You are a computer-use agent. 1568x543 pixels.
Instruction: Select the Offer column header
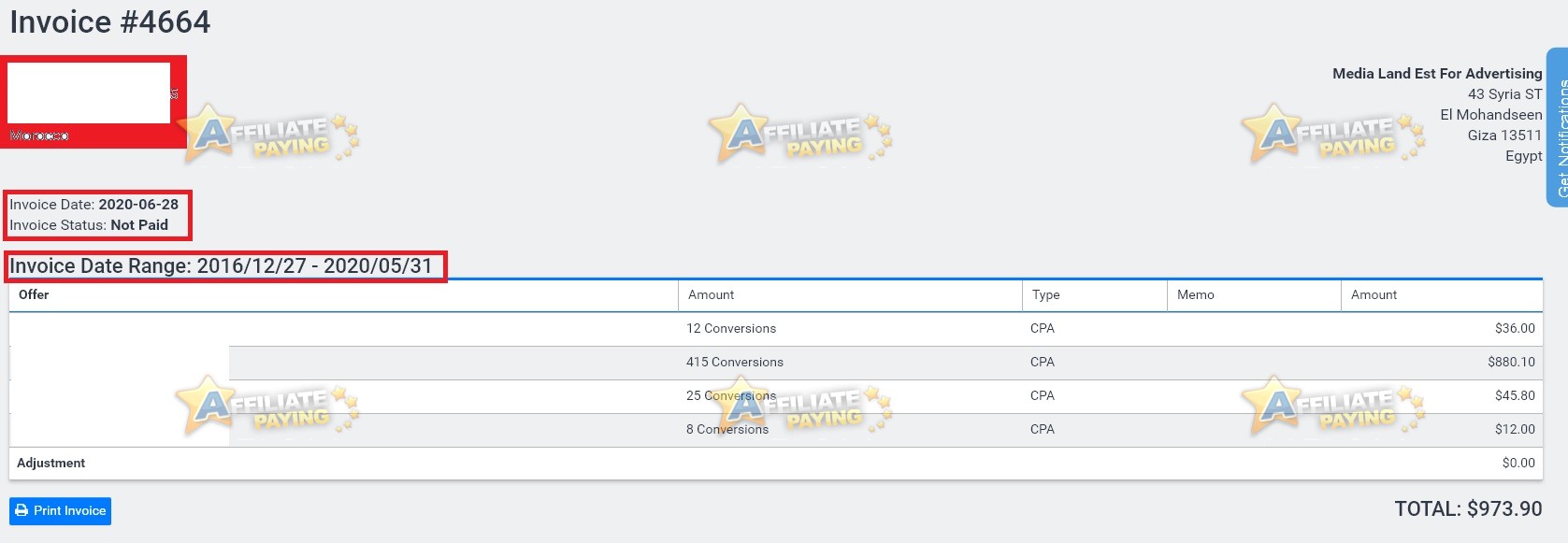click(x=34, y=294)
